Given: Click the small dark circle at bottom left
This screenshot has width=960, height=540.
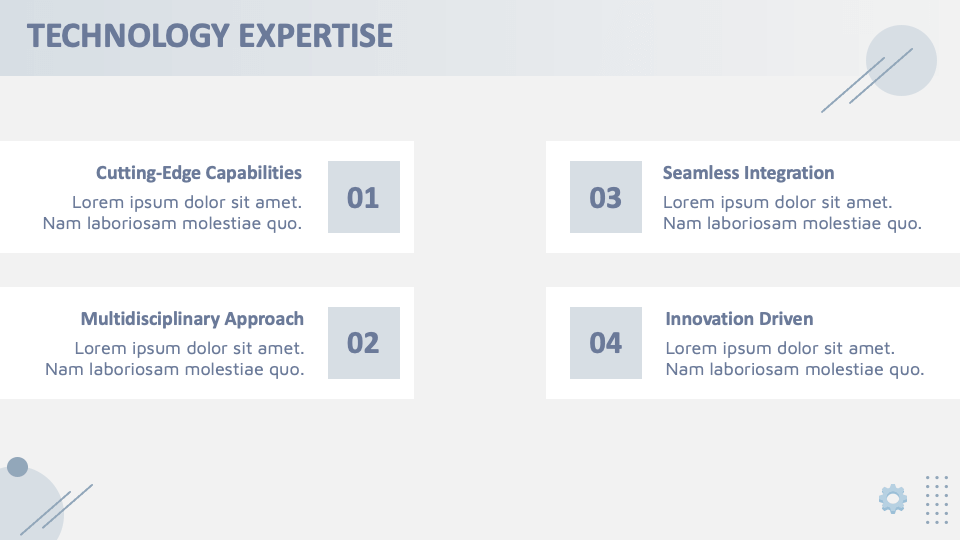Looking at the screenshot, I should click(17, 467).
